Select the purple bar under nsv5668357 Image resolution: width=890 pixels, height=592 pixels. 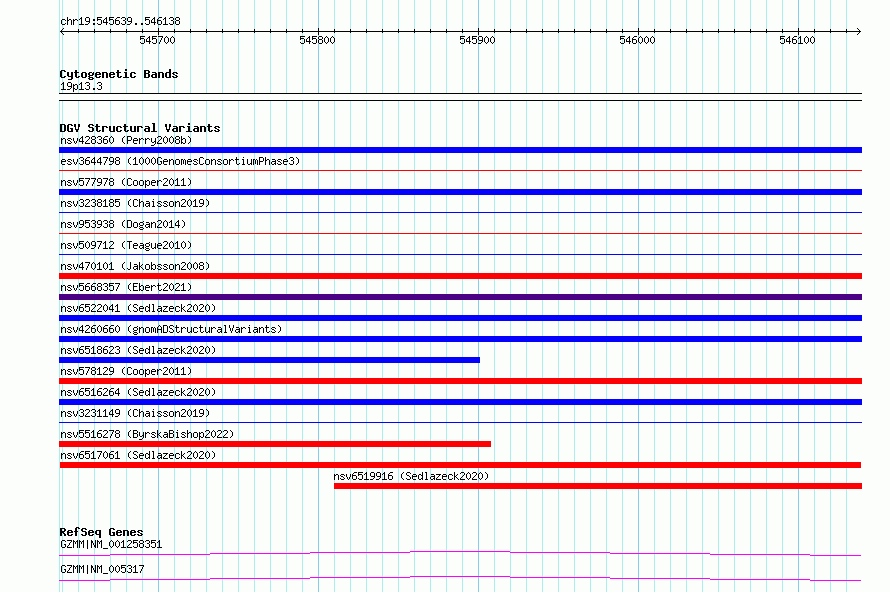point(460,297)
